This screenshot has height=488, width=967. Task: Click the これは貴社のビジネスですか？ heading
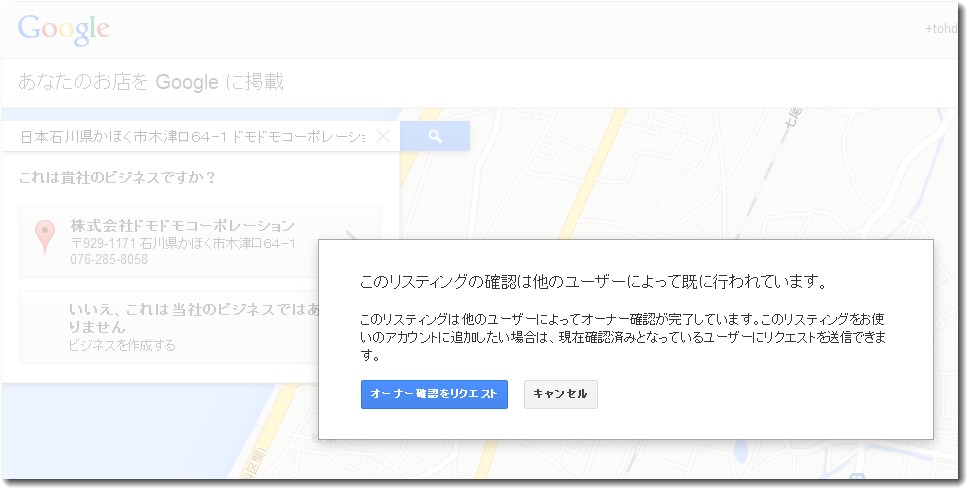(x=117, y=178)
